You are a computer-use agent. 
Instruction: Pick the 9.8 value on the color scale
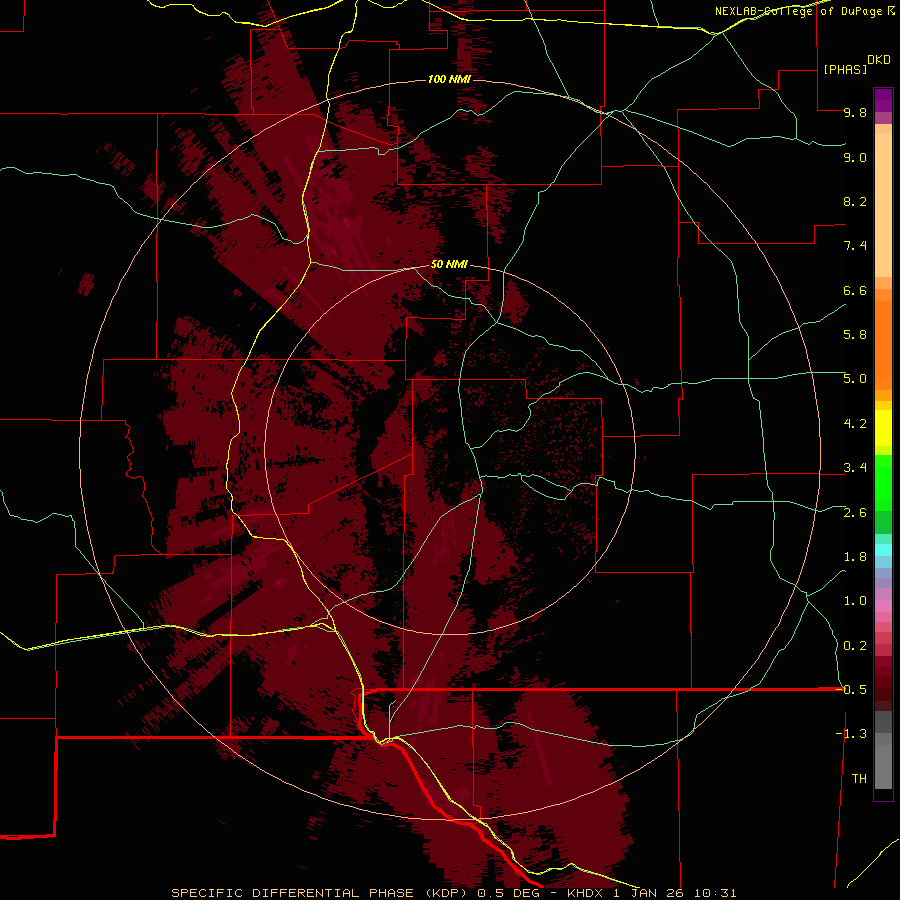(855, 113)
